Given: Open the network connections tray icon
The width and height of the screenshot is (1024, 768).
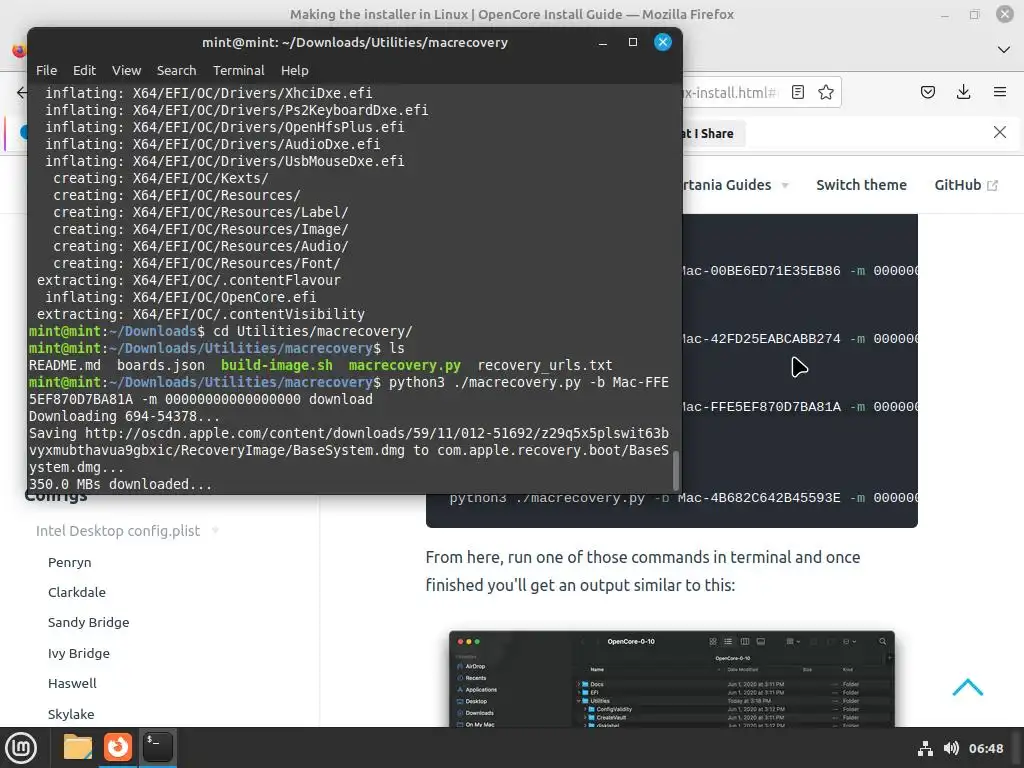Looking at the screenshot, I should click(925, 748).
